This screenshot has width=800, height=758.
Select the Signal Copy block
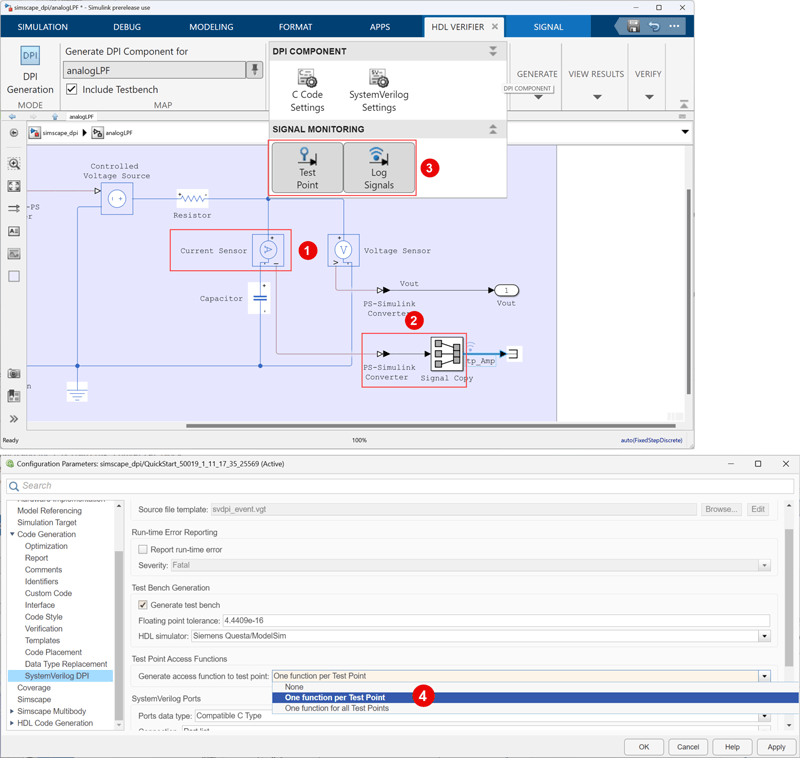tap(447, 353)
